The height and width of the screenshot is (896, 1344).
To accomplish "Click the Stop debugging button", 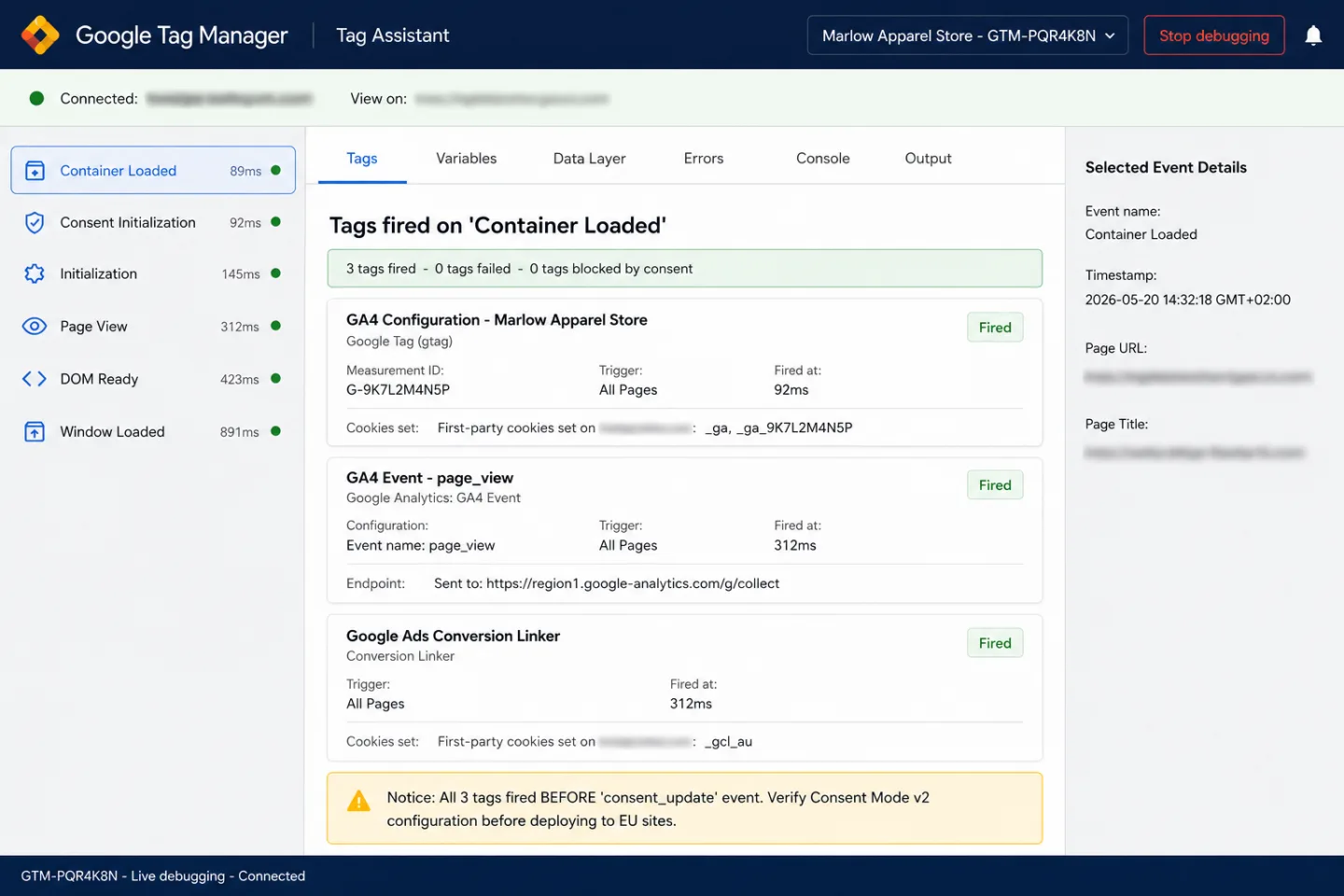I will point(1213,35).
